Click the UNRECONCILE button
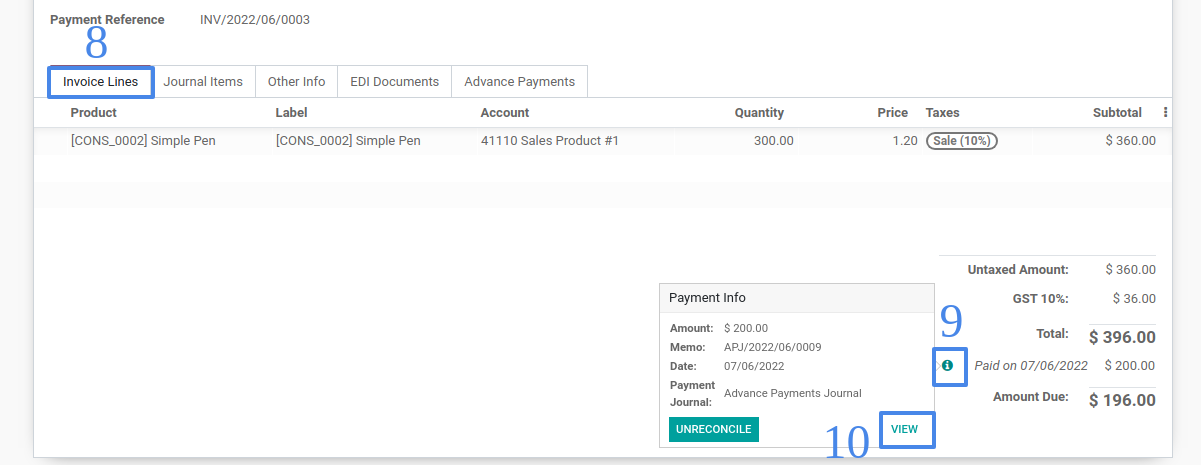1201x465 pixels. [x=714, y=429]
